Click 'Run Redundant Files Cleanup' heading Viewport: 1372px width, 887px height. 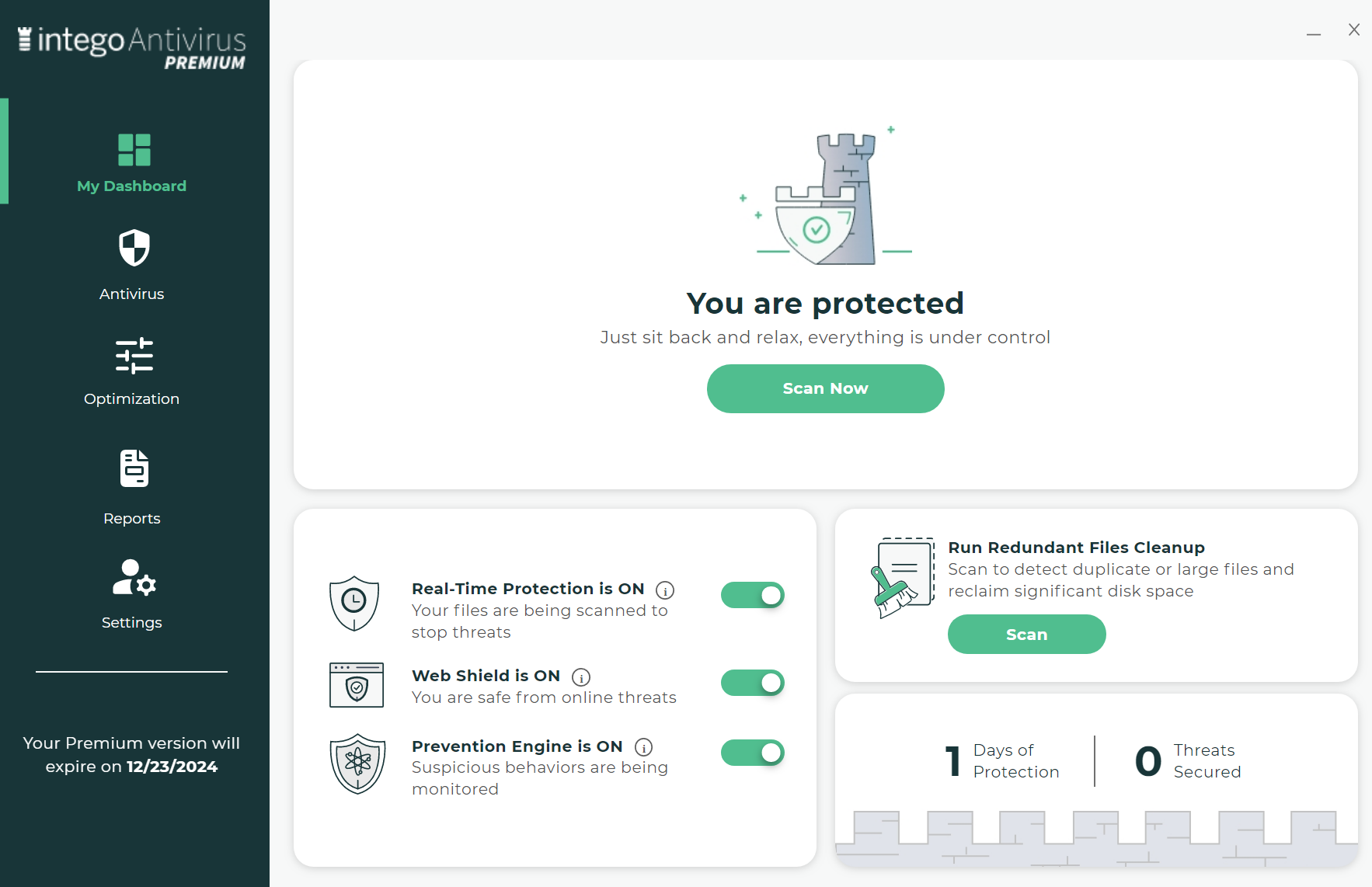1077,548
